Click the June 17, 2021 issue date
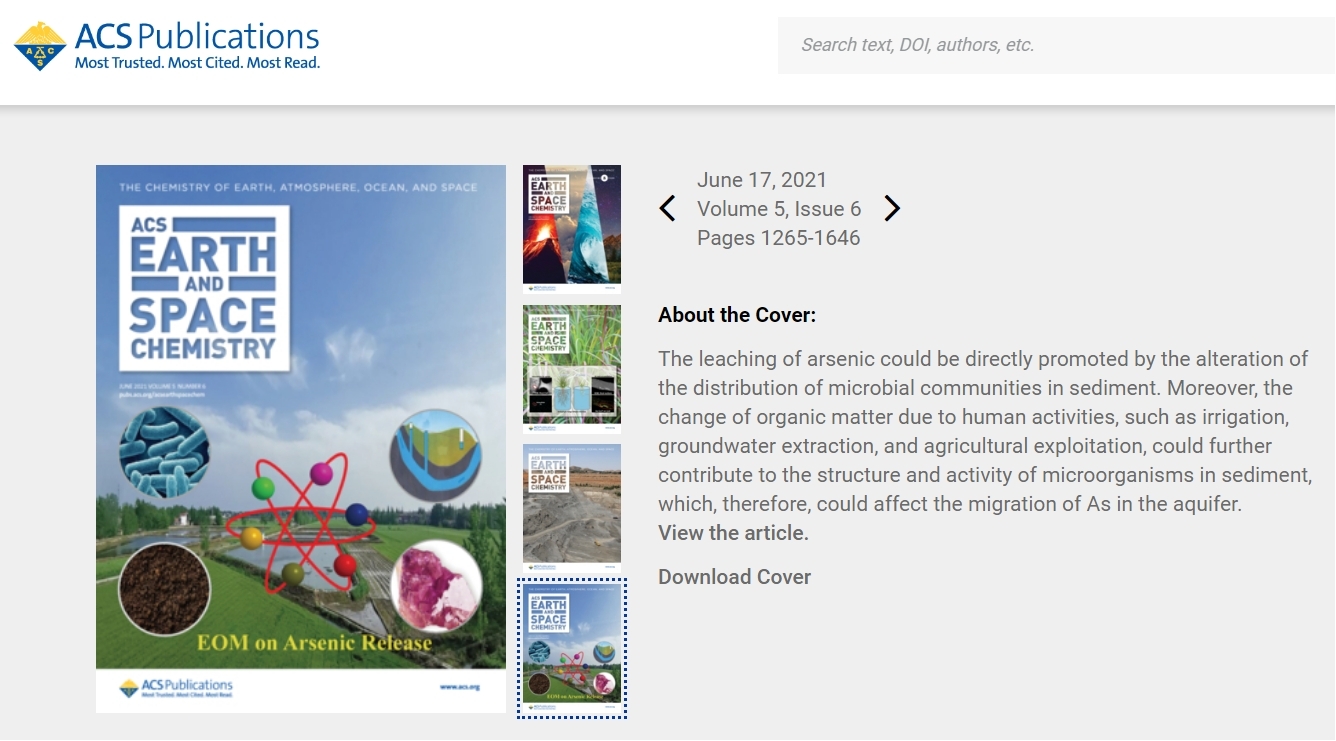 pos(761,180)
